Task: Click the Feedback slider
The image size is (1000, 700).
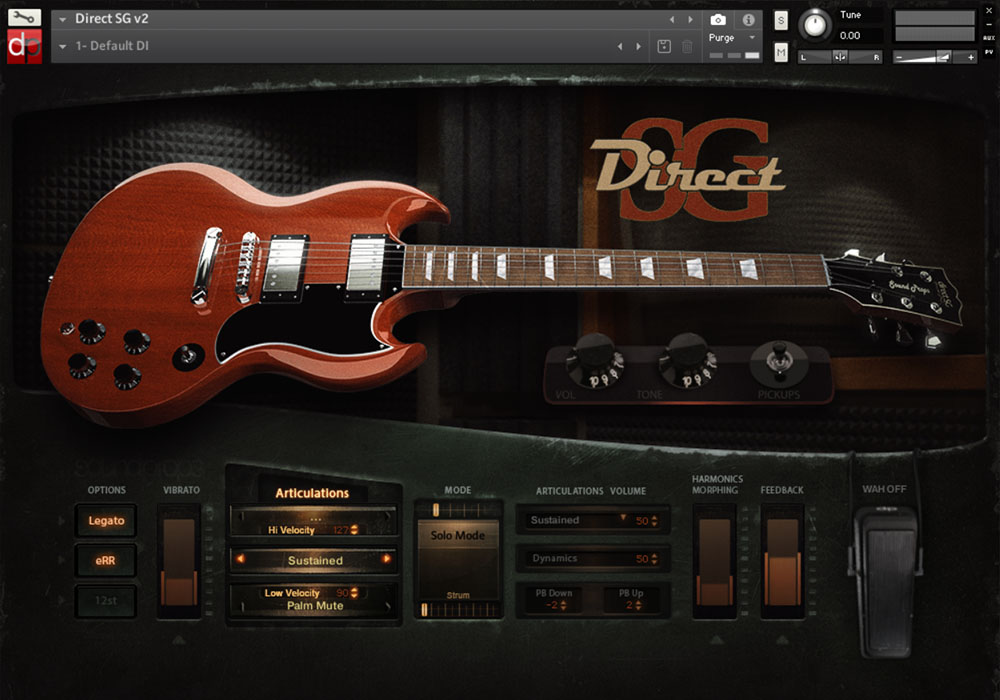Action: pyautogui.click(x=783, y=561)
